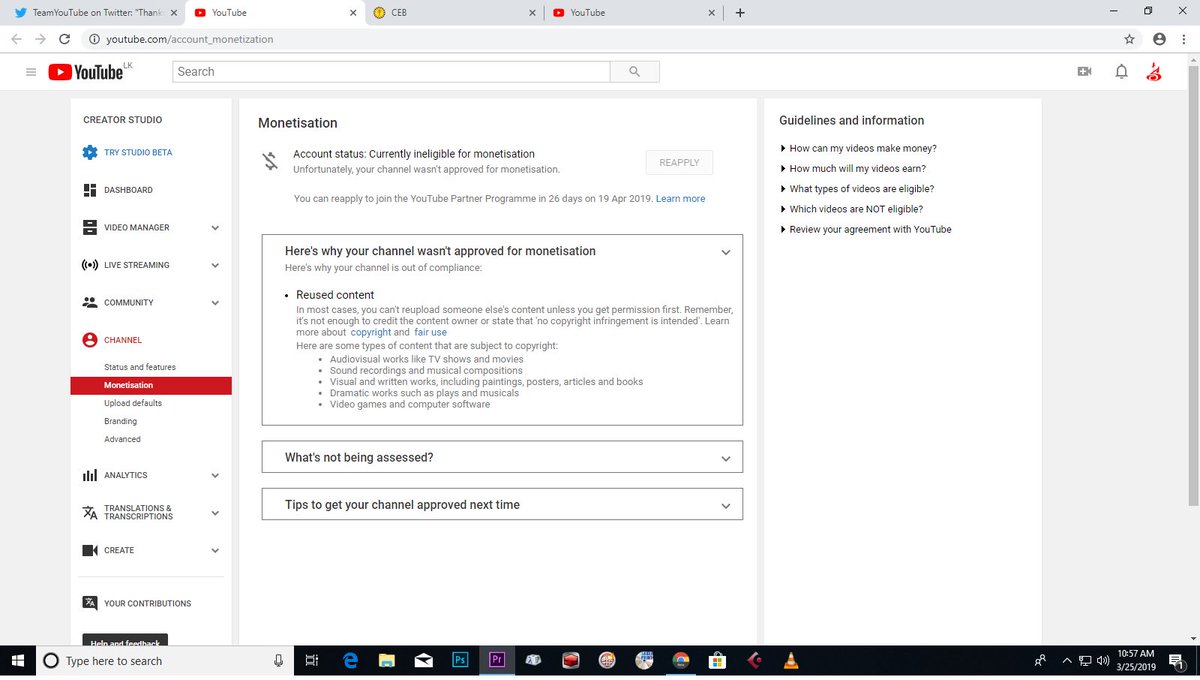Click the Help and feedback button
This screenshot has width=1200, height=680.
click(x=124, y=641)
